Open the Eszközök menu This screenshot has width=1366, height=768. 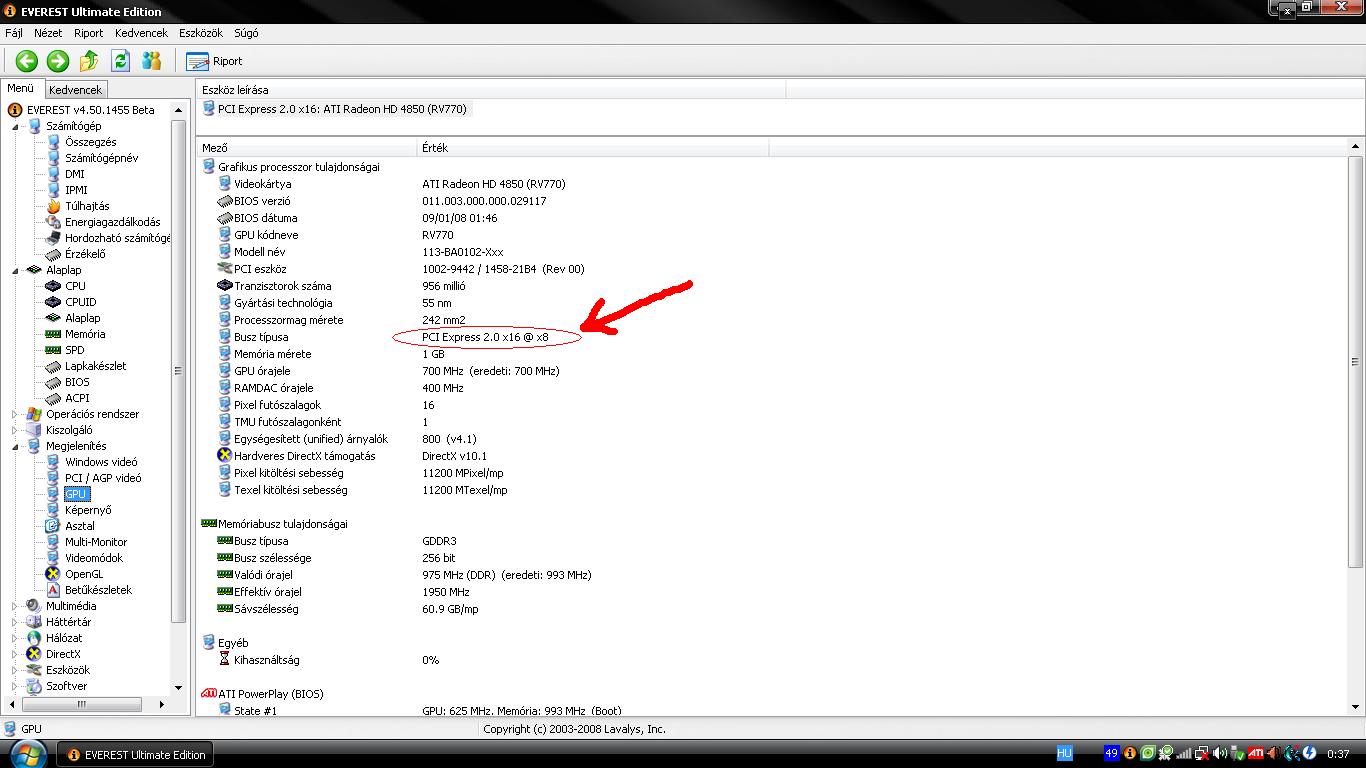201,33
